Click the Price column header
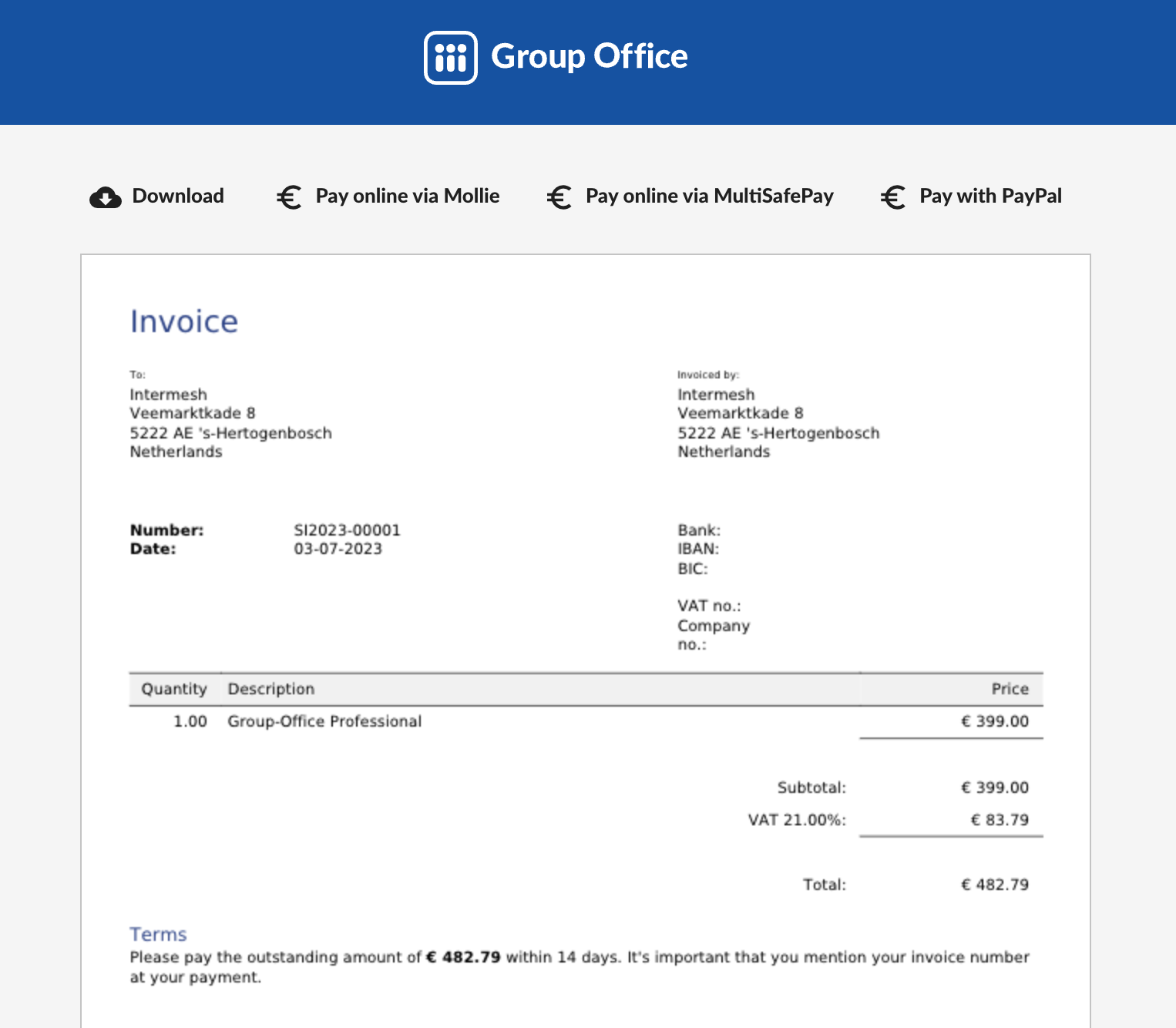 pos(1010,689)
